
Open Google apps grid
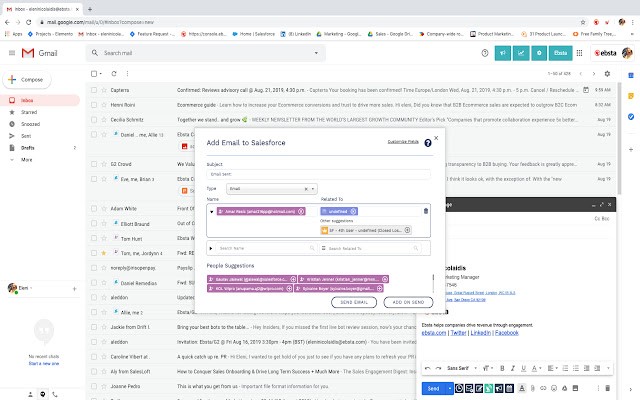(x=580, y=53)
